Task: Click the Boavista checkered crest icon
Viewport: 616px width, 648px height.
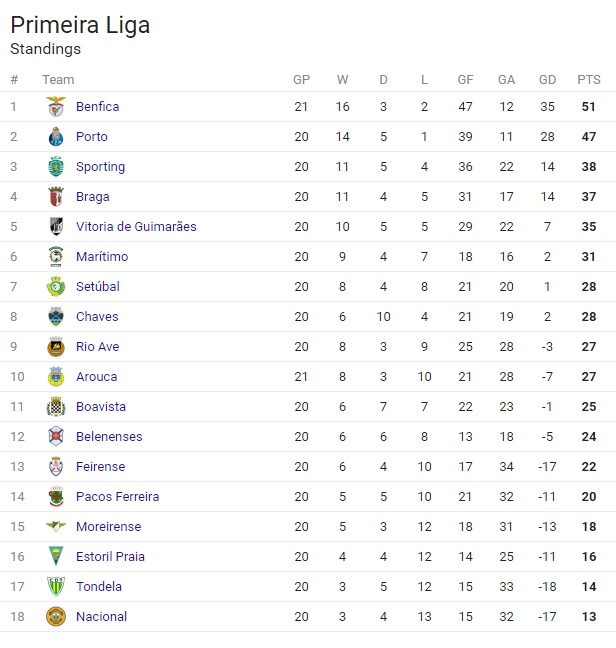Action: coord(56,407)
